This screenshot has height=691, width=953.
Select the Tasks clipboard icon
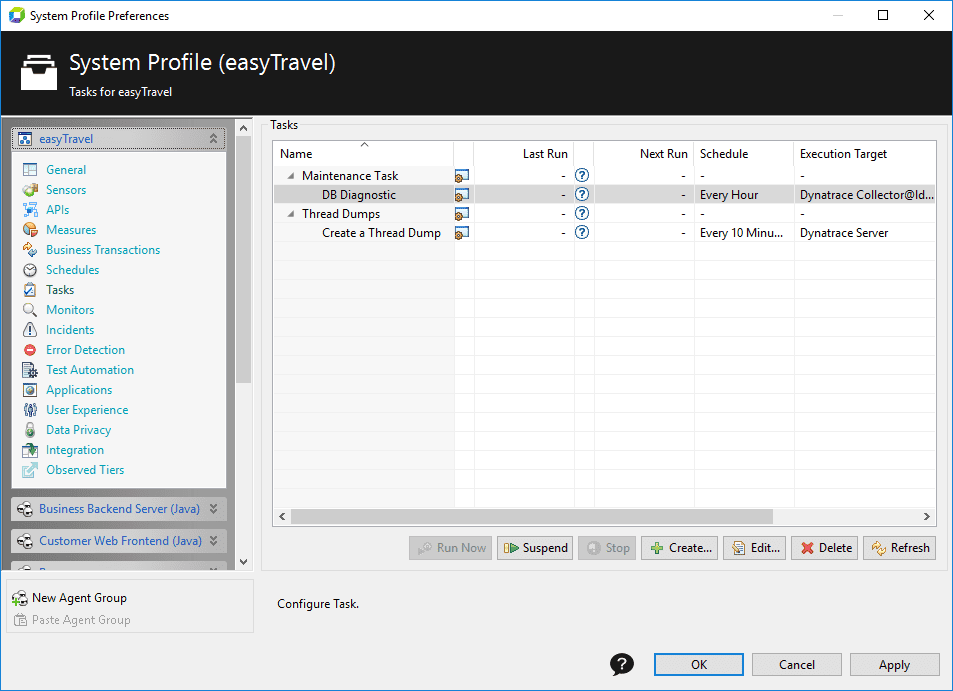coord(30,290)
